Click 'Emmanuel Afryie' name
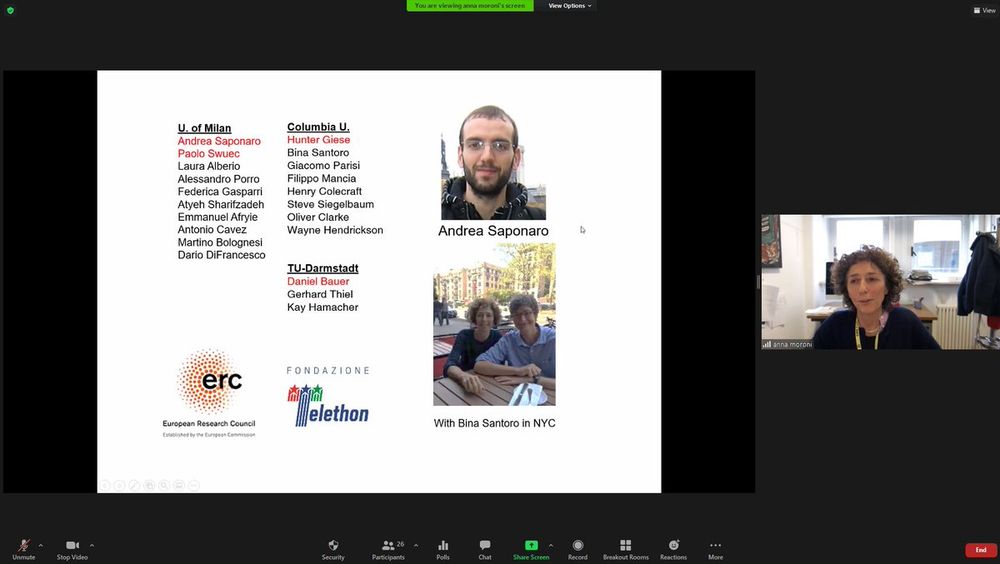Screen dimensions: 1000x564 (x=217, y=217)
